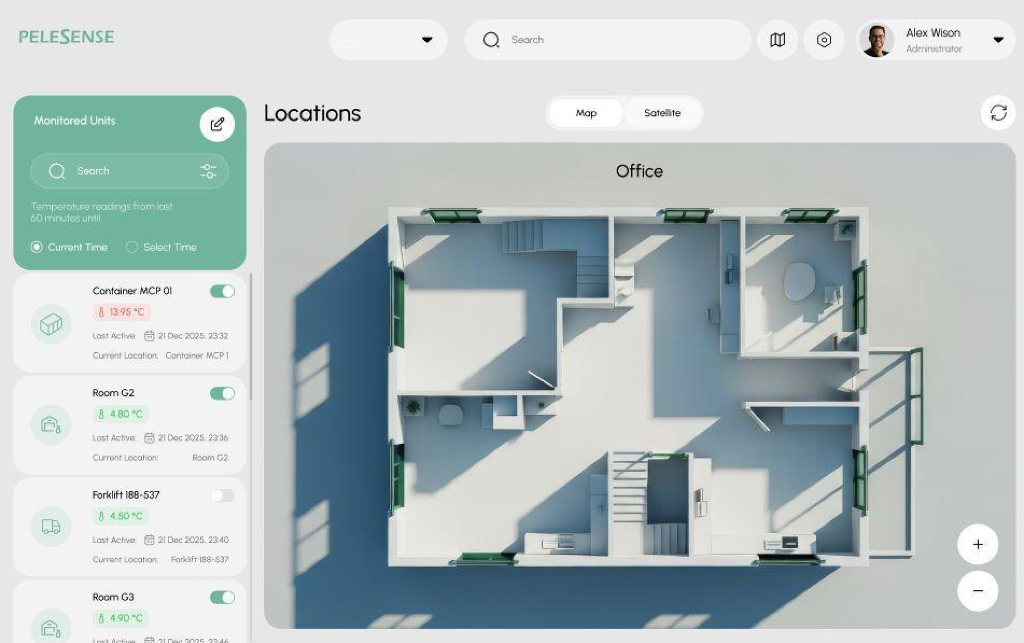Click Alex Wison's profile avatar
Viewport: 1024px width, 643px height.
(877, 40)
